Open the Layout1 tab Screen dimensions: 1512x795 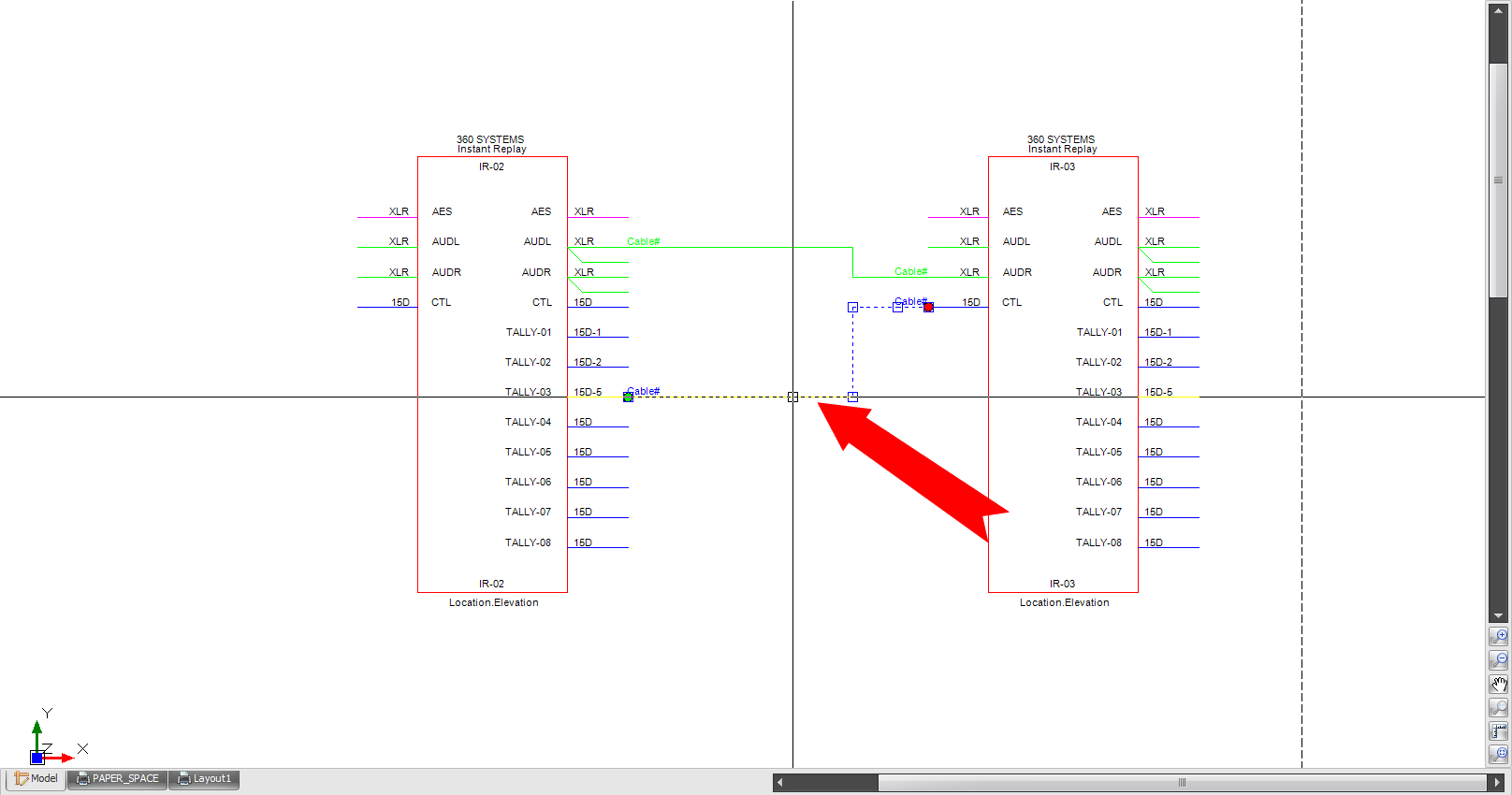pyautogui.click(x=205, y=779)
